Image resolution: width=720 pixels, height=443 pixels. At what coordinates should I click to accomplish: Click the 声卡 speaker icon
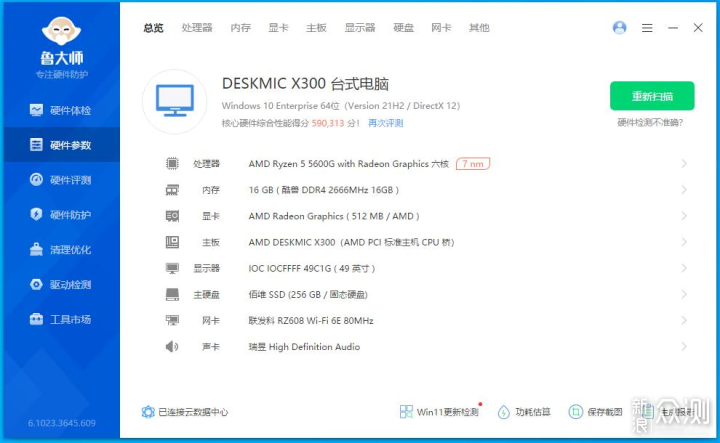tap(172, 347)
